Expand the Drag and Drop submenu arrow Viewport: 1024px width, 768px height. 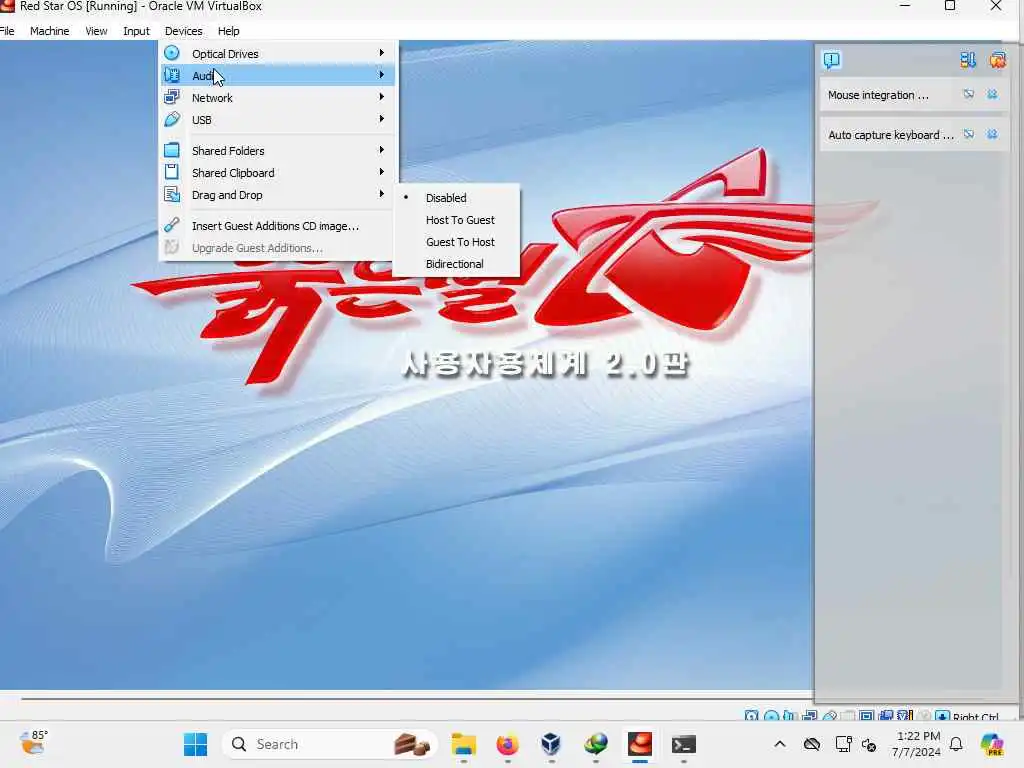(381, 194)
